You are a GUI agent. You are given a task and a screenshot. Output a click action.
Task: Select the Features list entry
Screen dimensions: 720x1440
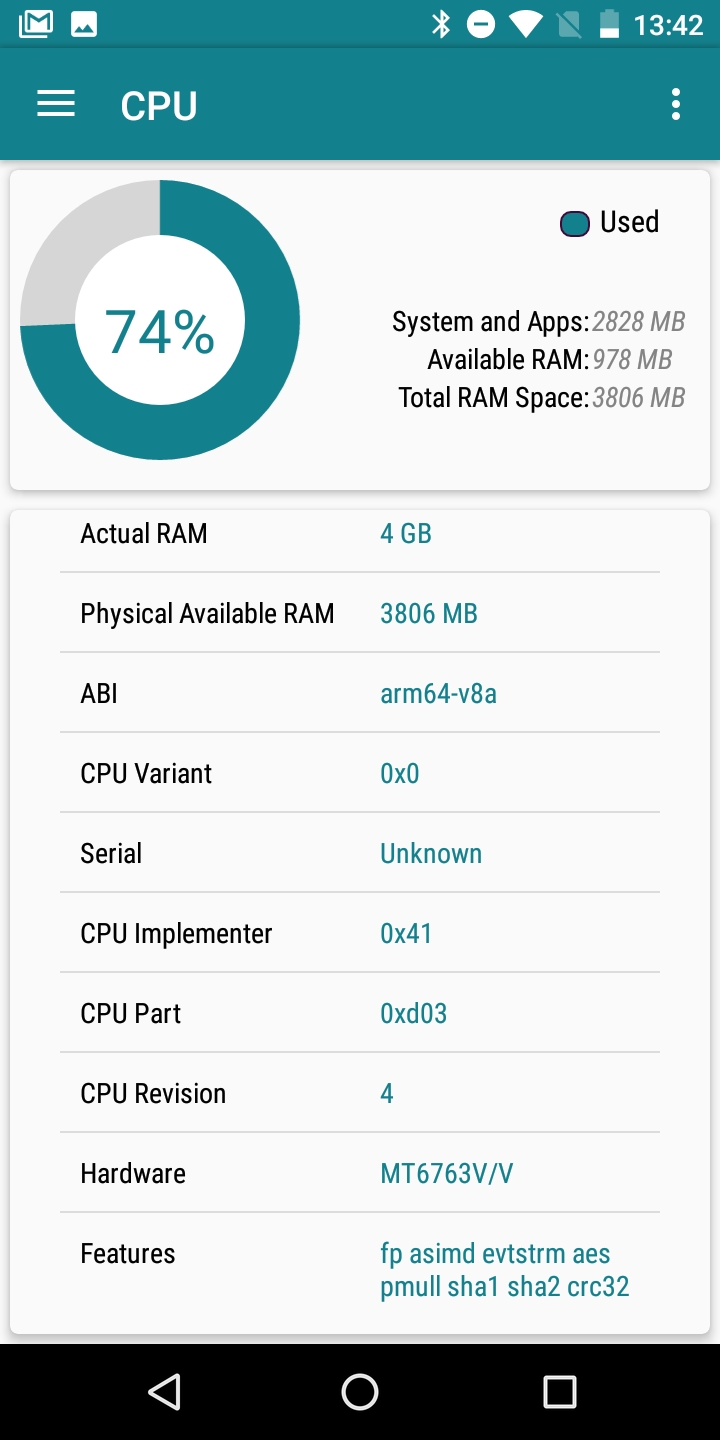(360, 1270)
